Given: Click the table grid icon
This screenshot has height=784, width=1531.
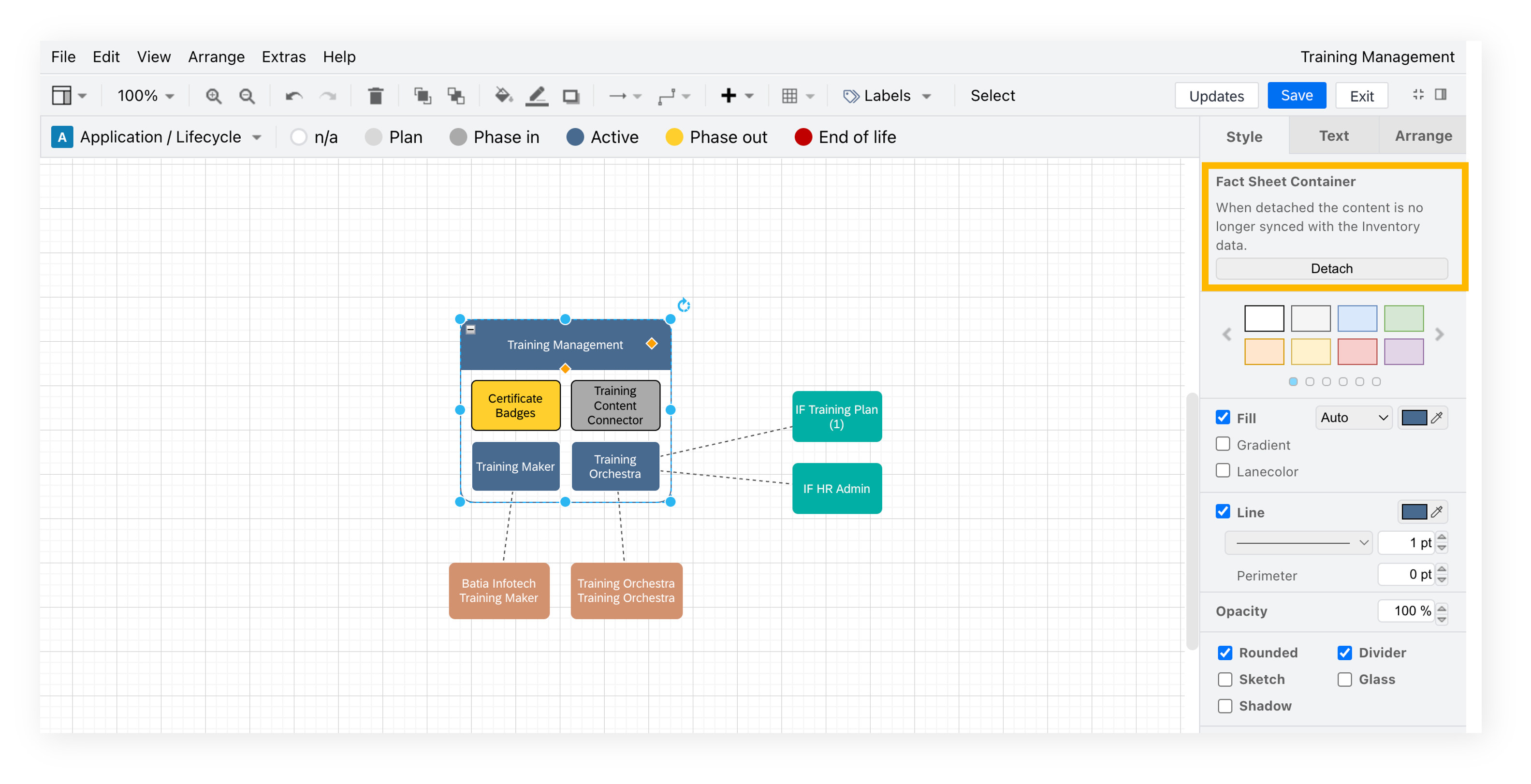Looking at the screenshot, I should [x=789, y=96].
